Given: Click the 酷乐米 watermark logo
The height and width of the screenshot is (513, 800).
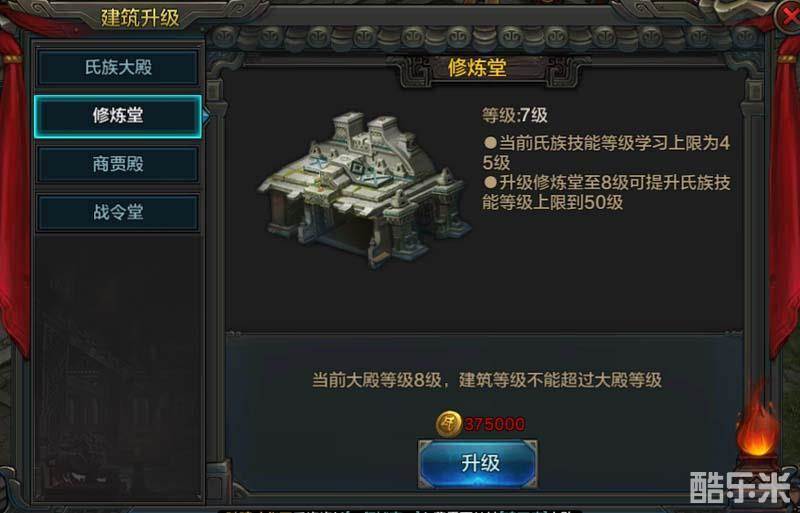Looking at the screenshot, I should (741, 487).
